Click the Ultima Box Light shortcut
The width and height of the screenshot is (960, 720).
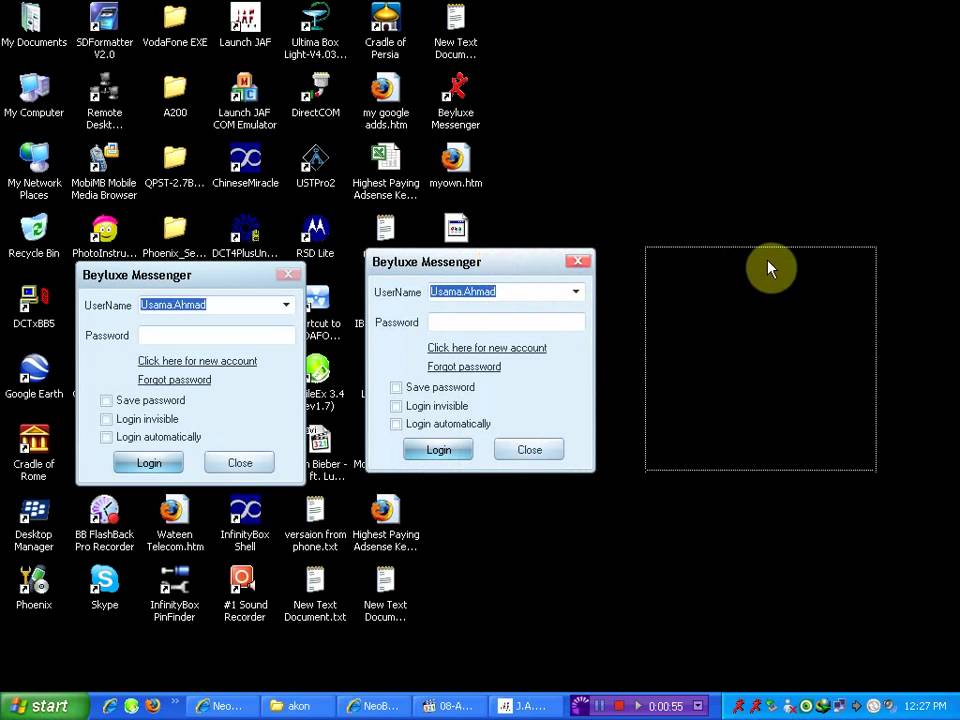315,31
